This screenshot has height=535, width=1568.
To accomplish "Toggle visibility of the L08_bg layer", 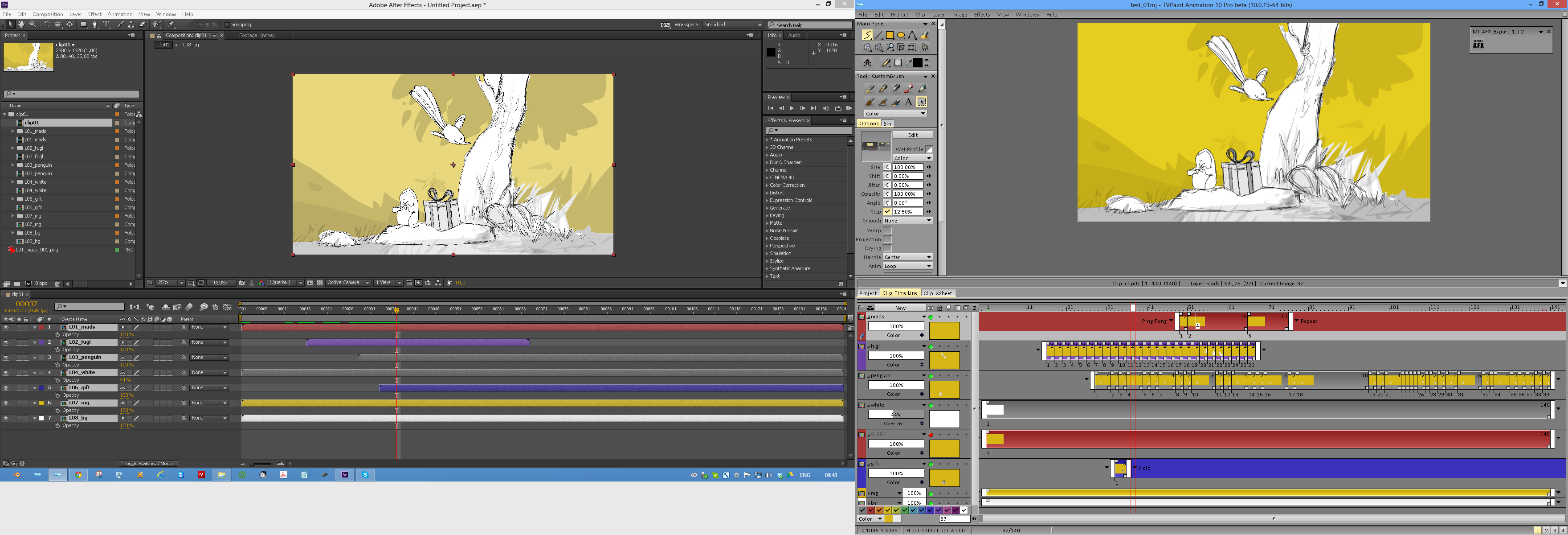I will pos(5,418).
